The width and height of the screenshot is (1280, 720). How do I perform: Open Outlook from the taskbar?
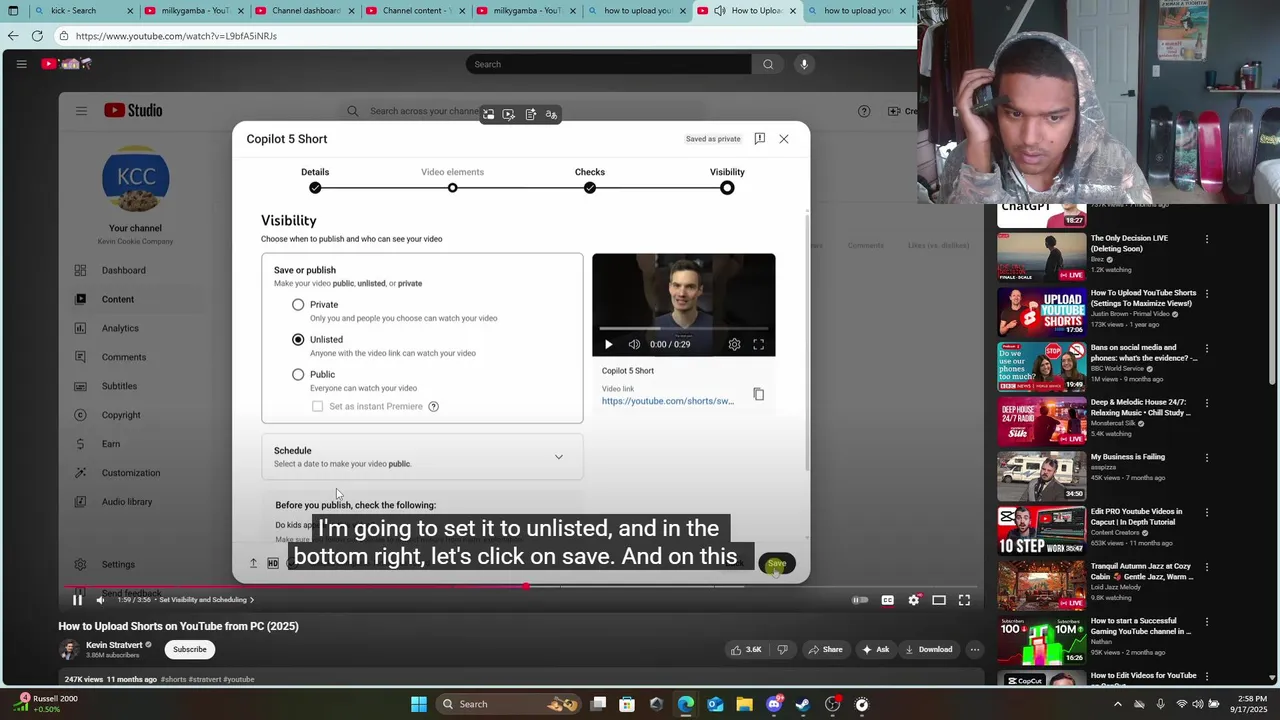click(715, 704)
